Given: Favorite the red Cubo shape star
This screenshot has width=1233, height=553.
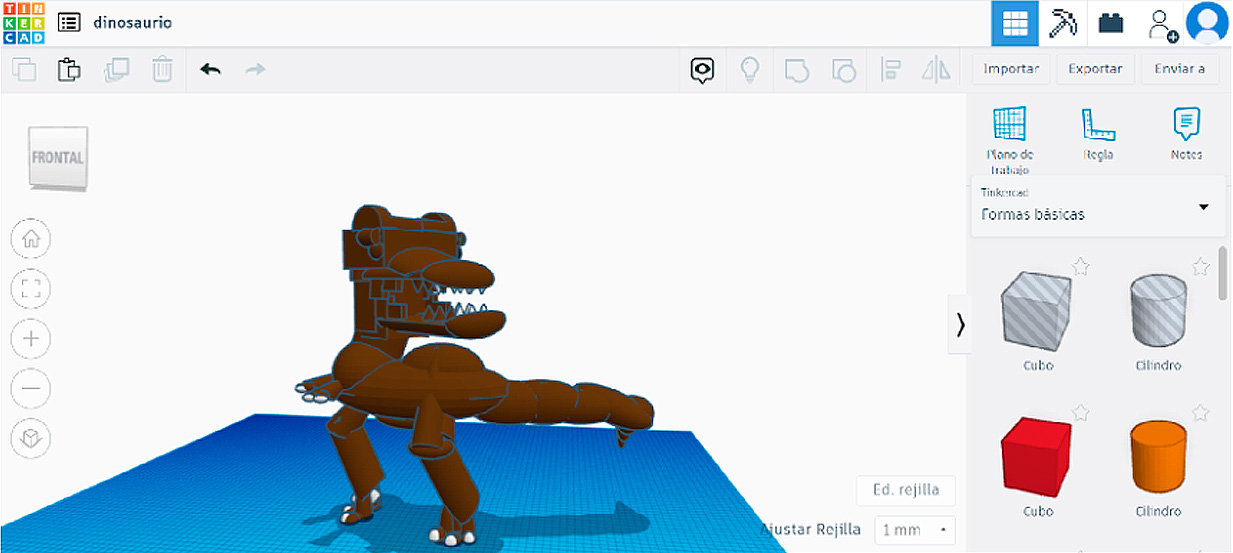Looking at the screenshot, I should pos(1080,413).
